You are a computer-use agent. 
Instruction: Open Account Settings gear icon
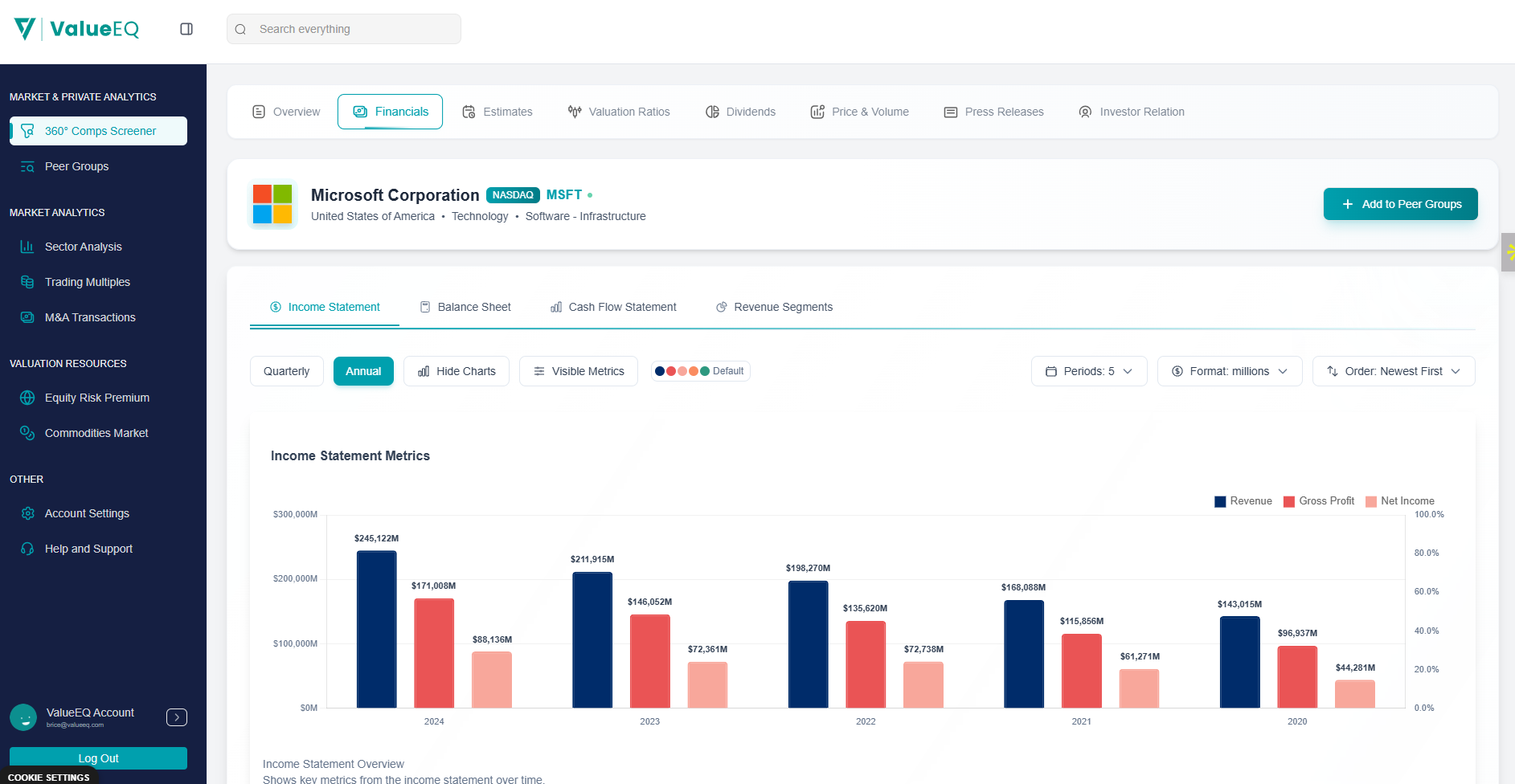point(27,513)
